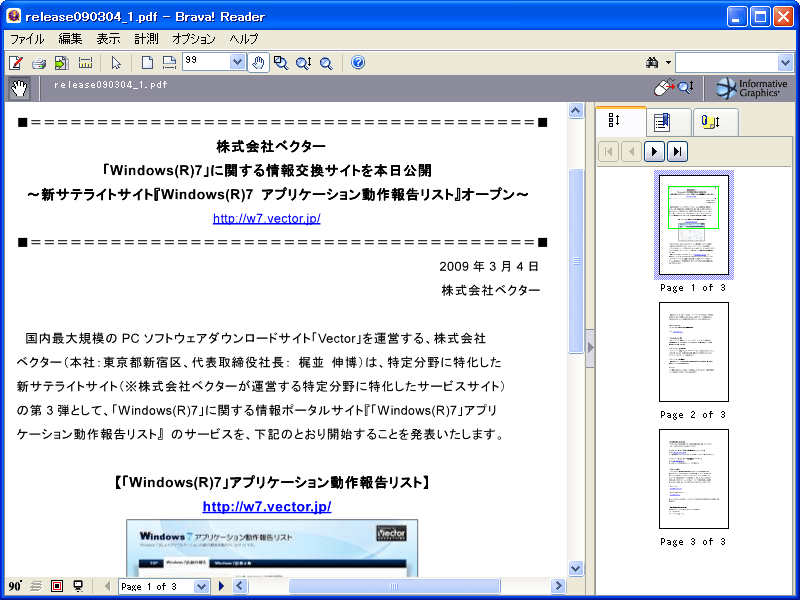Click the printer icon in toolbar
This screenshot has height=600, width=800.
click(39, 63)
